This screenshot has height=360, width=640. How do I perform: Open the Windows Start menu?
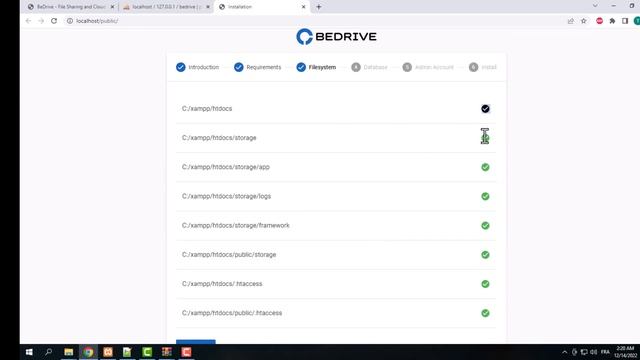[29, 352]
